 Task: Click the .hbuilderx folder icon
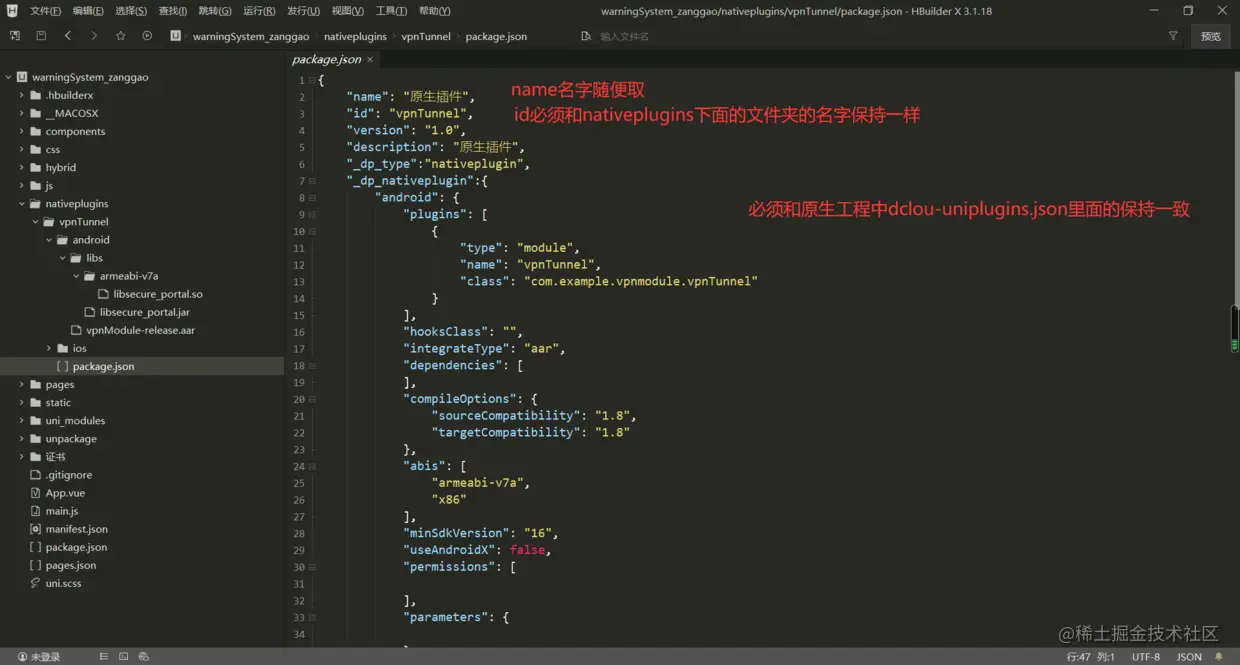36,95
